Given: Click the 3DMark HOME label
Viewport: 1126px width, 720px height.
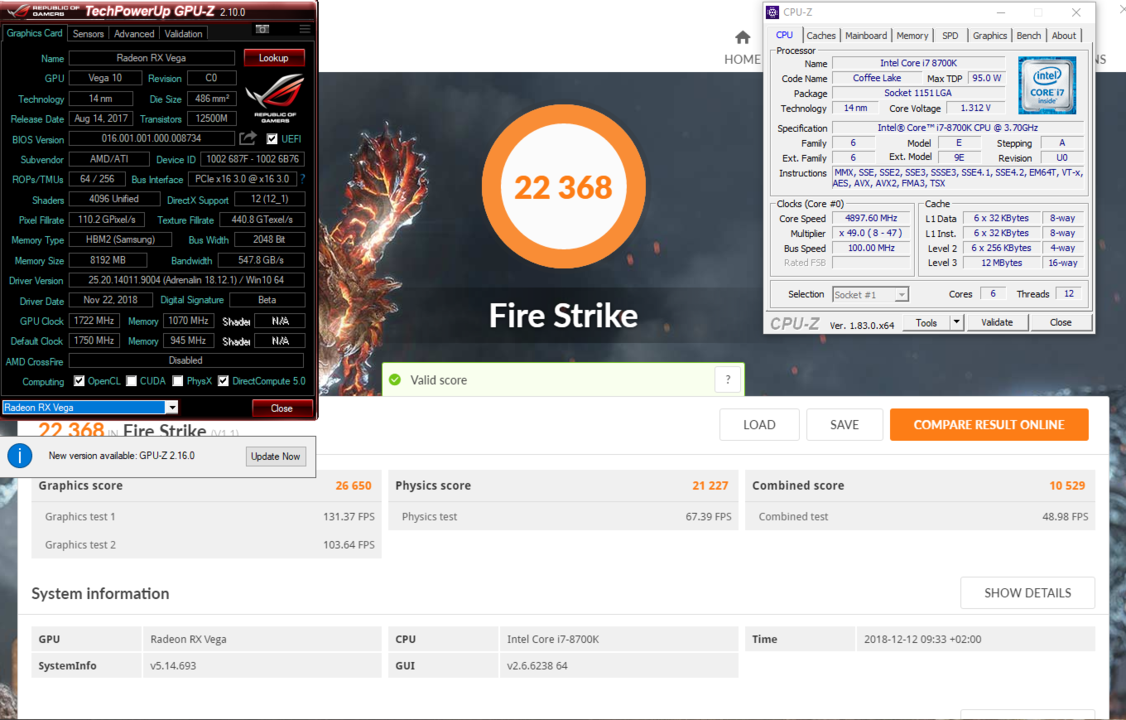Looking at the screenshot, I should point(742,59).
